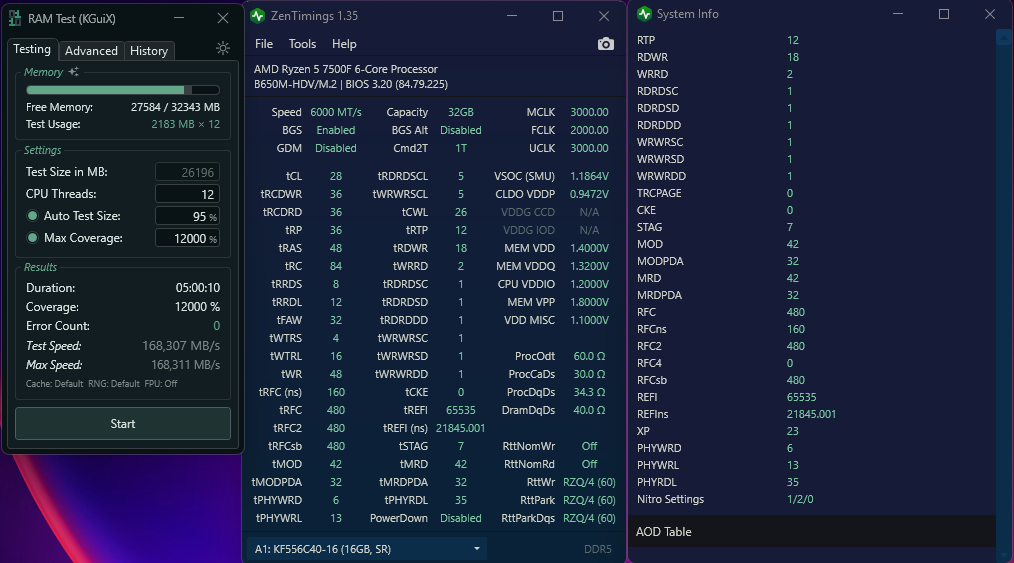Open the Help menu in ZenTimings
The width and height of the screenshot is (1014, 563).
(344, 44)
